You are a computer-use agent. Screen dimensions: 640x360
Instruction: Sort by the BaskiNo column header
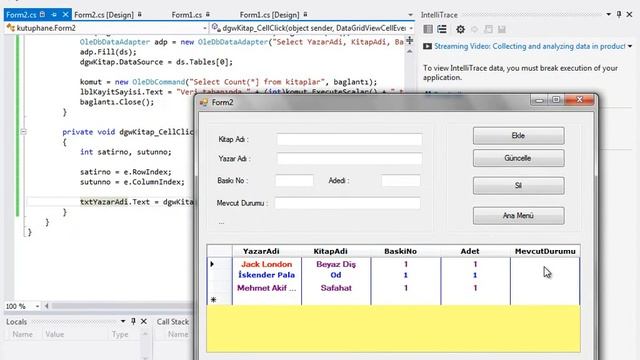[x=406, y=251]
